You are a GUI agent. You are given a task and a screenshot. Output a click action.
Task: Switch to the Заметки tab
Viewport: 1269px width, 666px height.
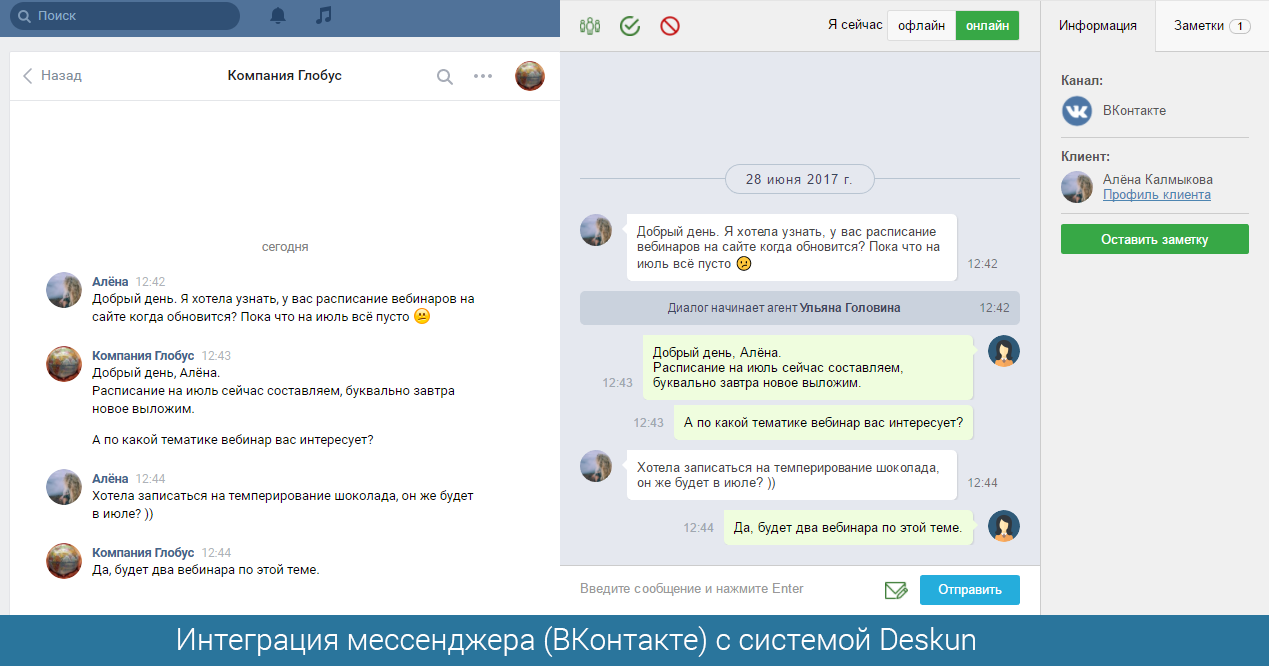pyautogui.click(x=1212, y=26)
